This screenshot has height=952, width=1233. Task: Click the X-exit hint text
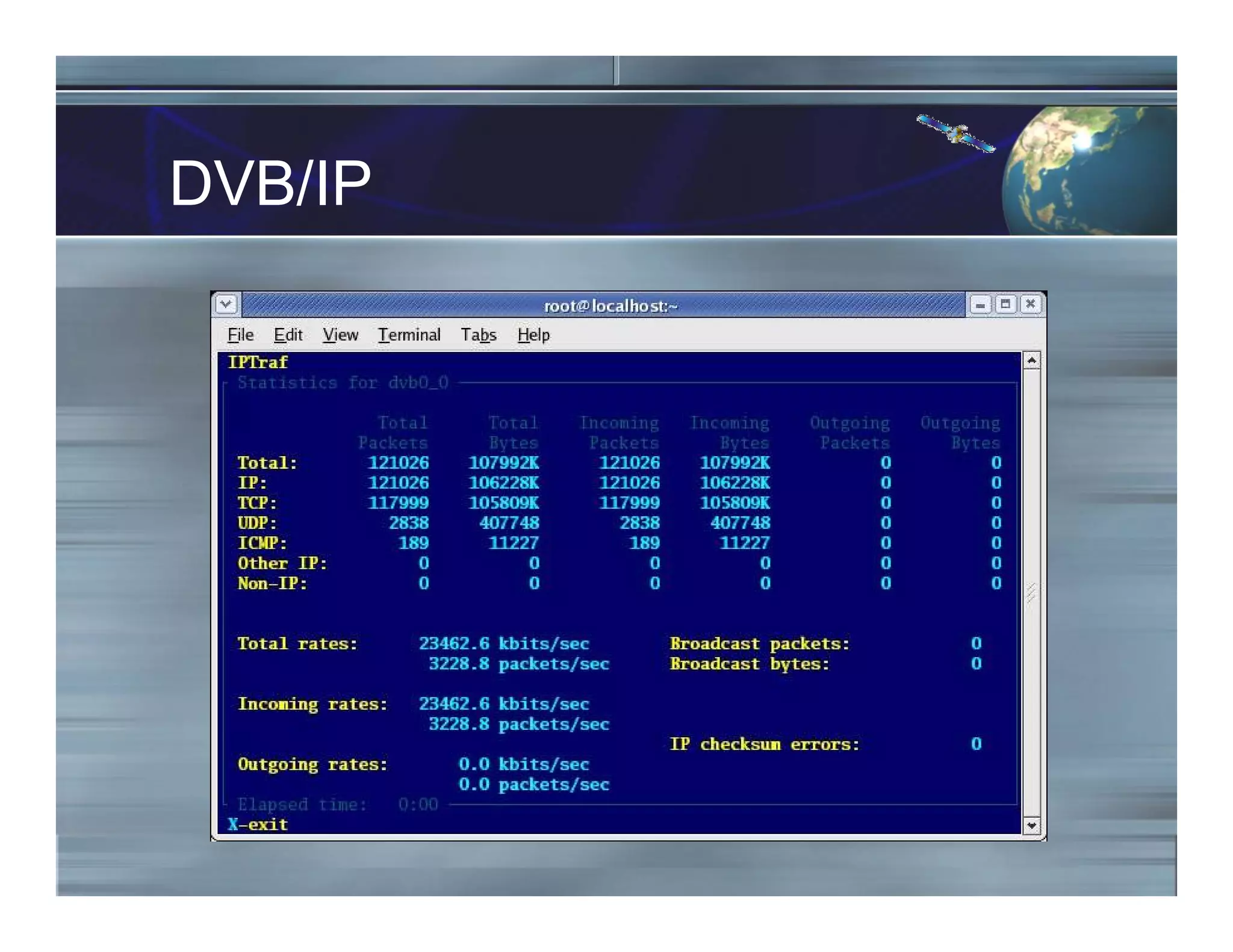[258, 824]
